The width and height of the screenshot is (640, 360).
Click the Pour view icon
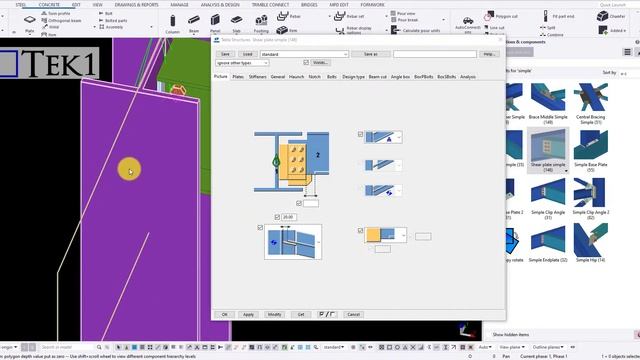pos(393,13)
